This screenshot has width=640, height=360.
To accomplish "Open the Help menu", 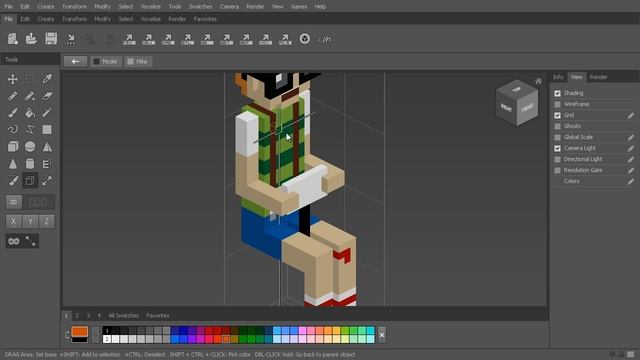I will [320, 7].
